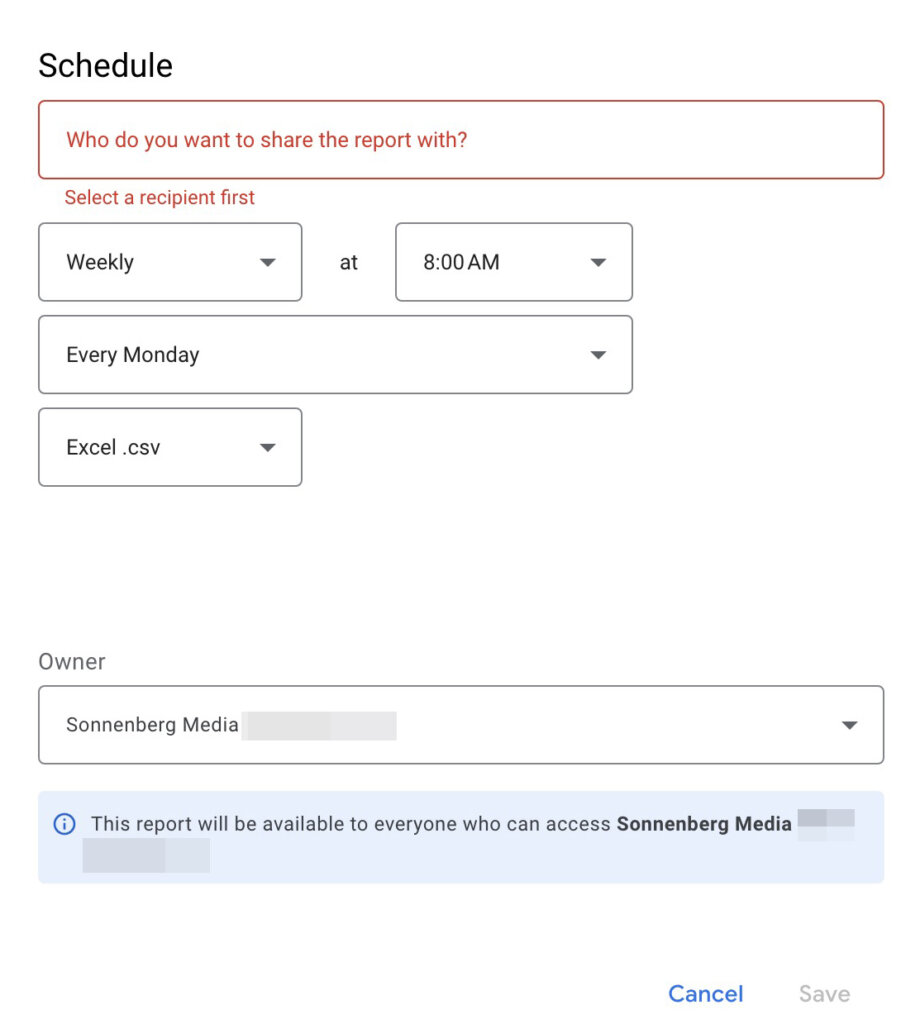The height and width of the screenshot is (1024, 920).
Task: Expand the Every Monday day selector
Action: click(x=335, y=355)
